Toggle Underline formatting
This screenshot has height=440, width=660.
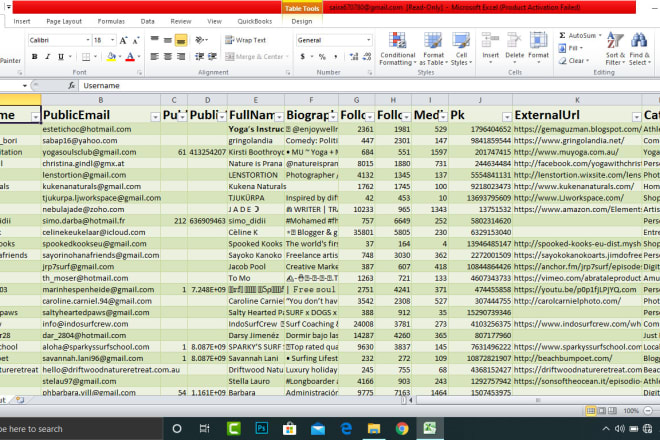click(61, 56)
